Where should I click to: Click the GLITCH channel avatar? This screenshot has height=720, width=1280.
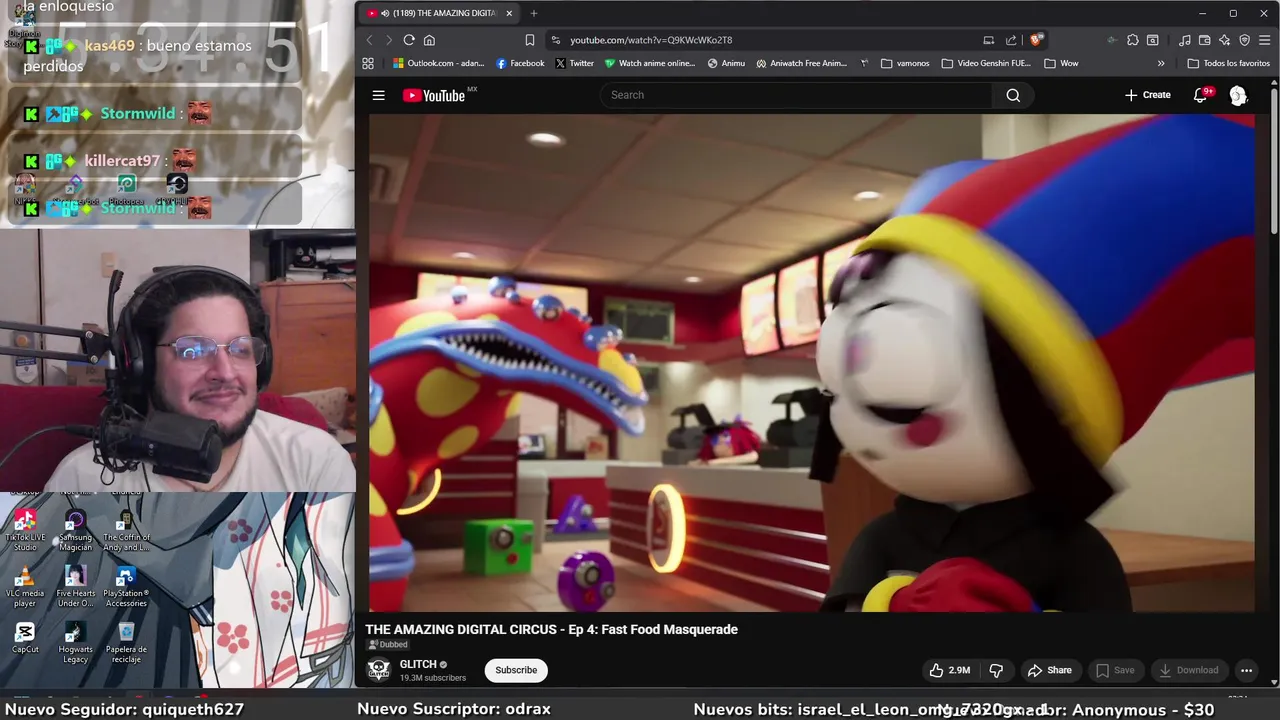tap(378, 670)
